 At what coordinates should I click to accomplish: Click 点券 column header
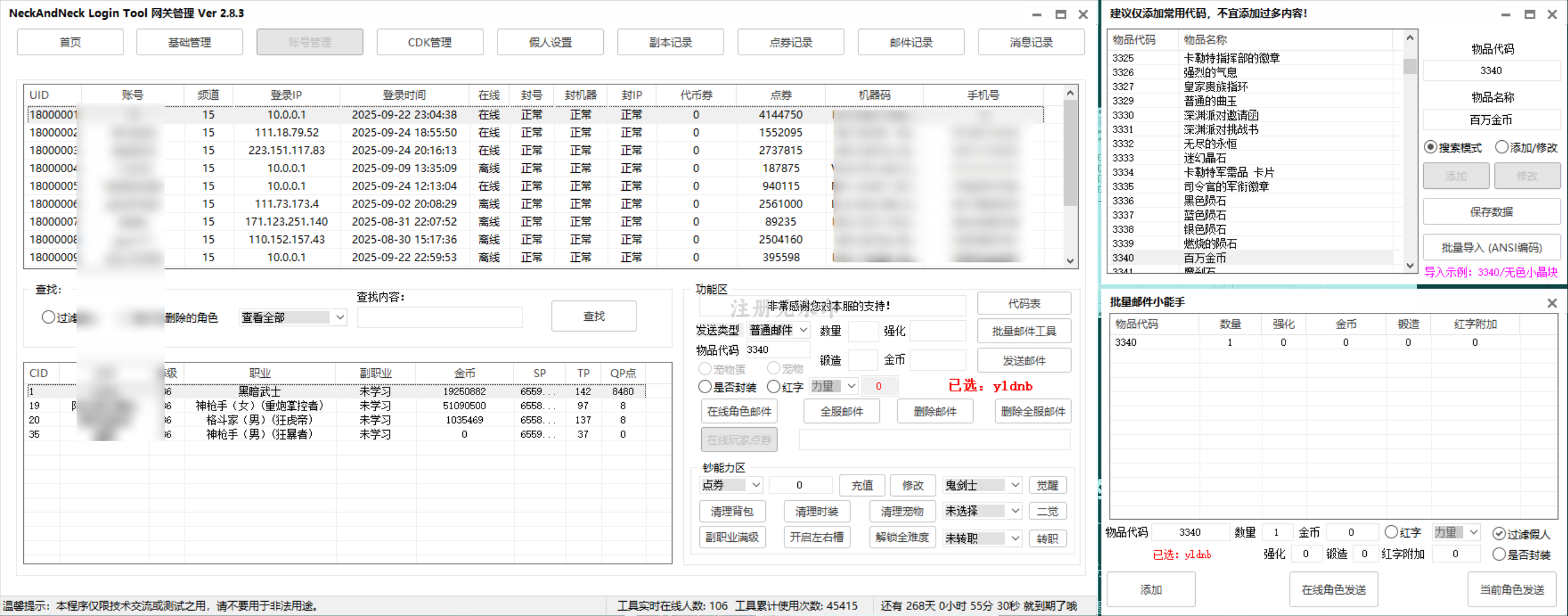(x=780, y=95)
